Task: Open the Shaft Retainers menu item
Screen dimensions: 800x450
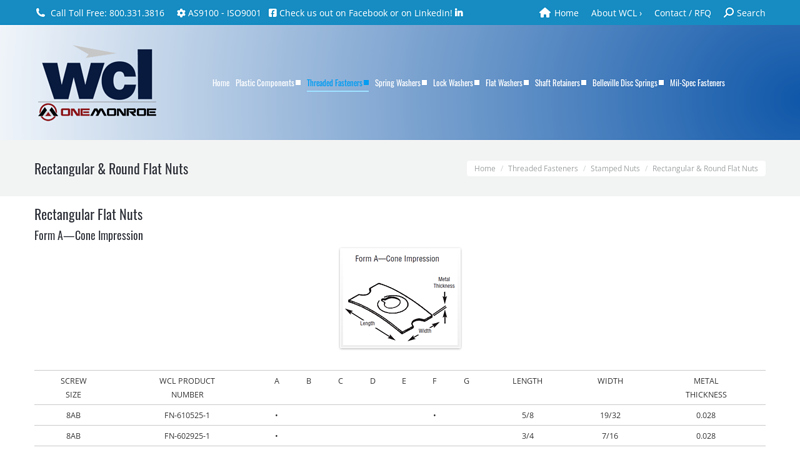Action: click(x=557, y=83)
